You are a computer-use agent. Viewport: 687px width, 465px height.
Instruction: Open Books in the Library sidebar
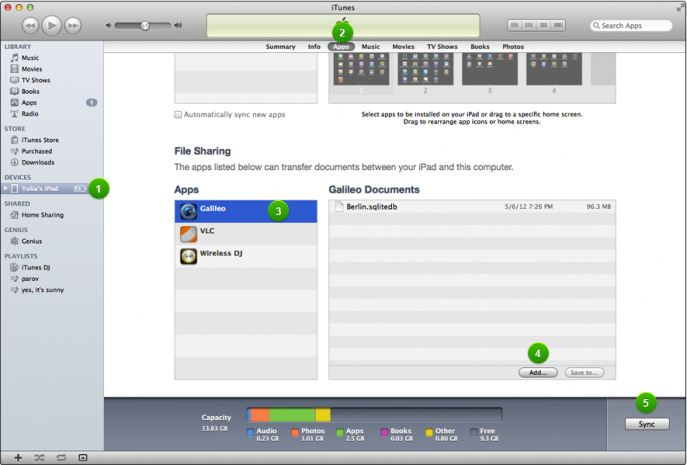[30, 91]
